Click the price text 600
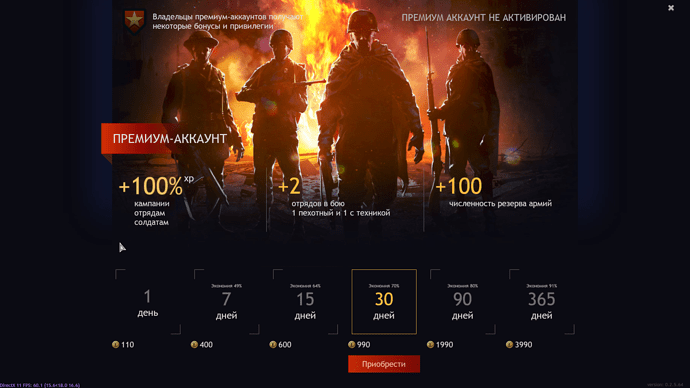The height and width of the screenshot is (388, 690). tap(285, 344)
